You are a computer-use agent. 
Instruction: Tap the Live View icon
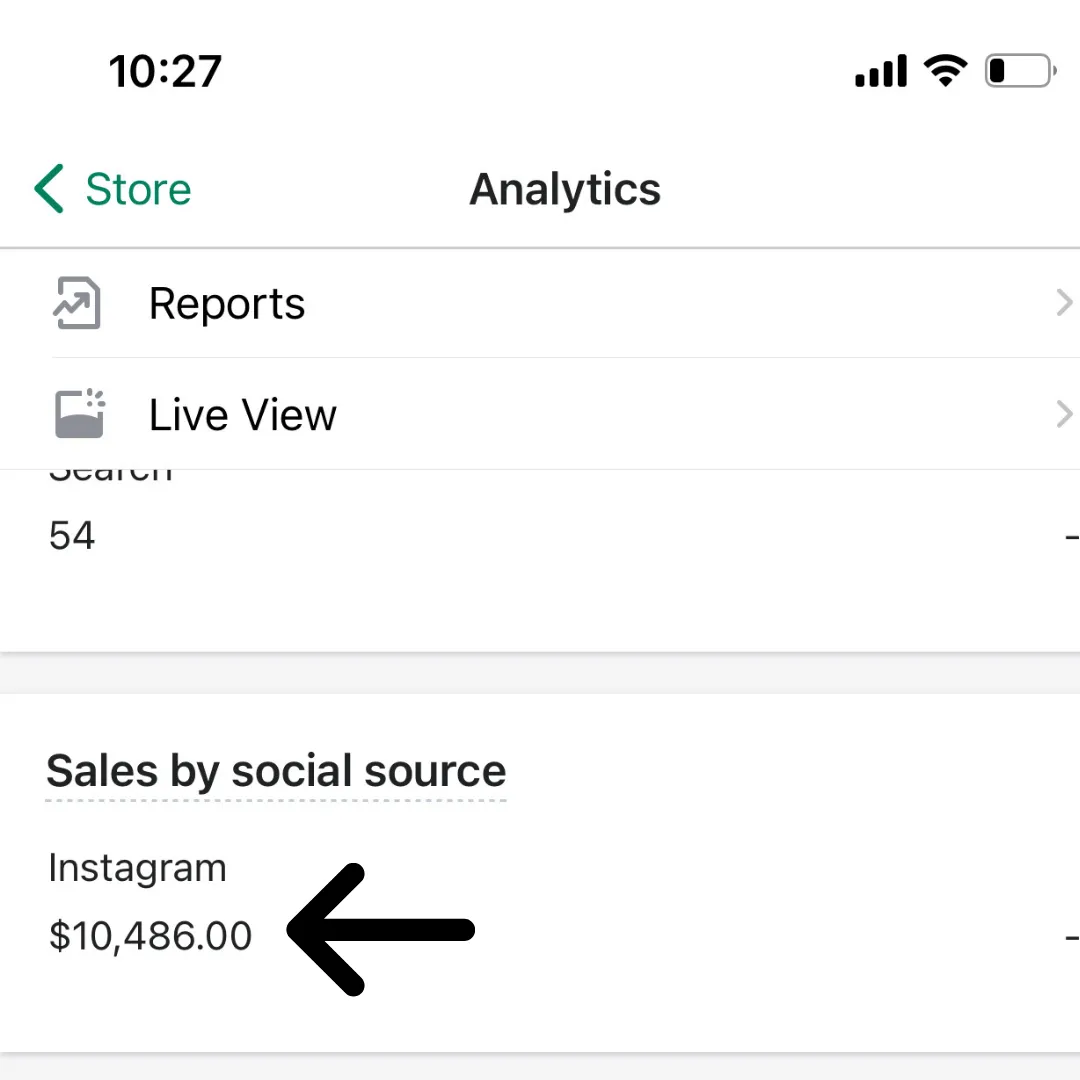(x=78, y=414)
